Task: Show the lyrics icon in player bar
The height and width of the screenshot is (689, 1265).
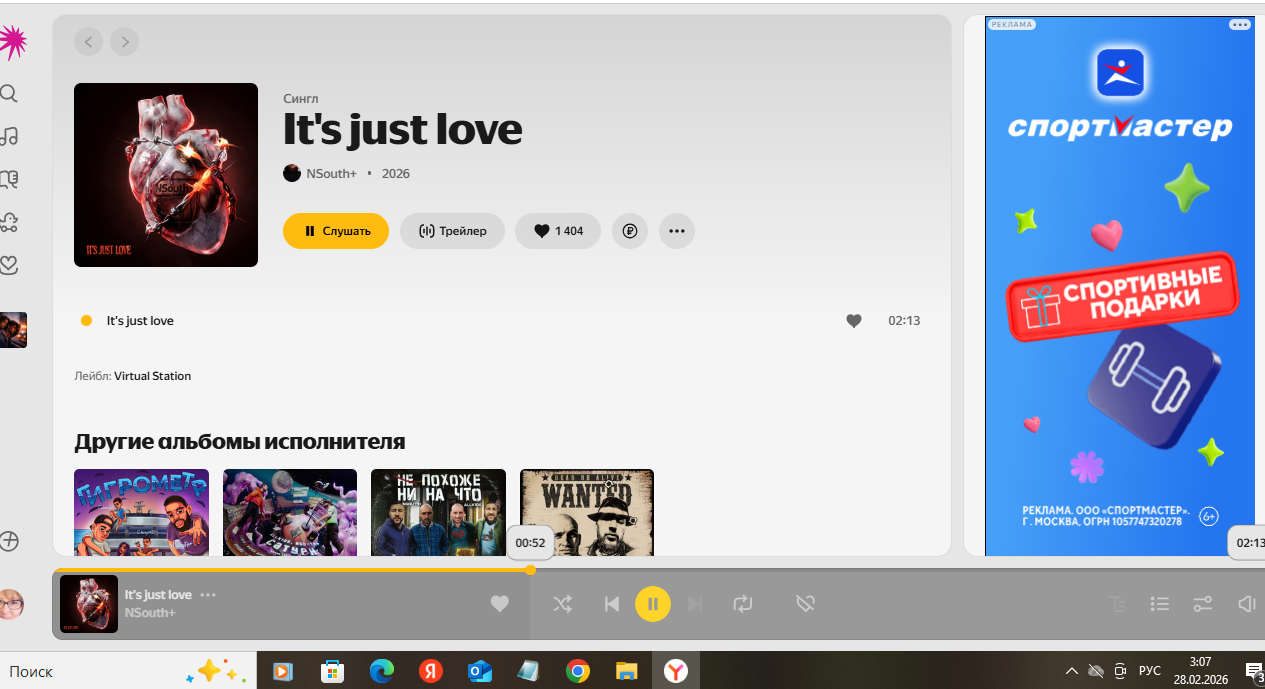Action: (x=1117, y=603)
